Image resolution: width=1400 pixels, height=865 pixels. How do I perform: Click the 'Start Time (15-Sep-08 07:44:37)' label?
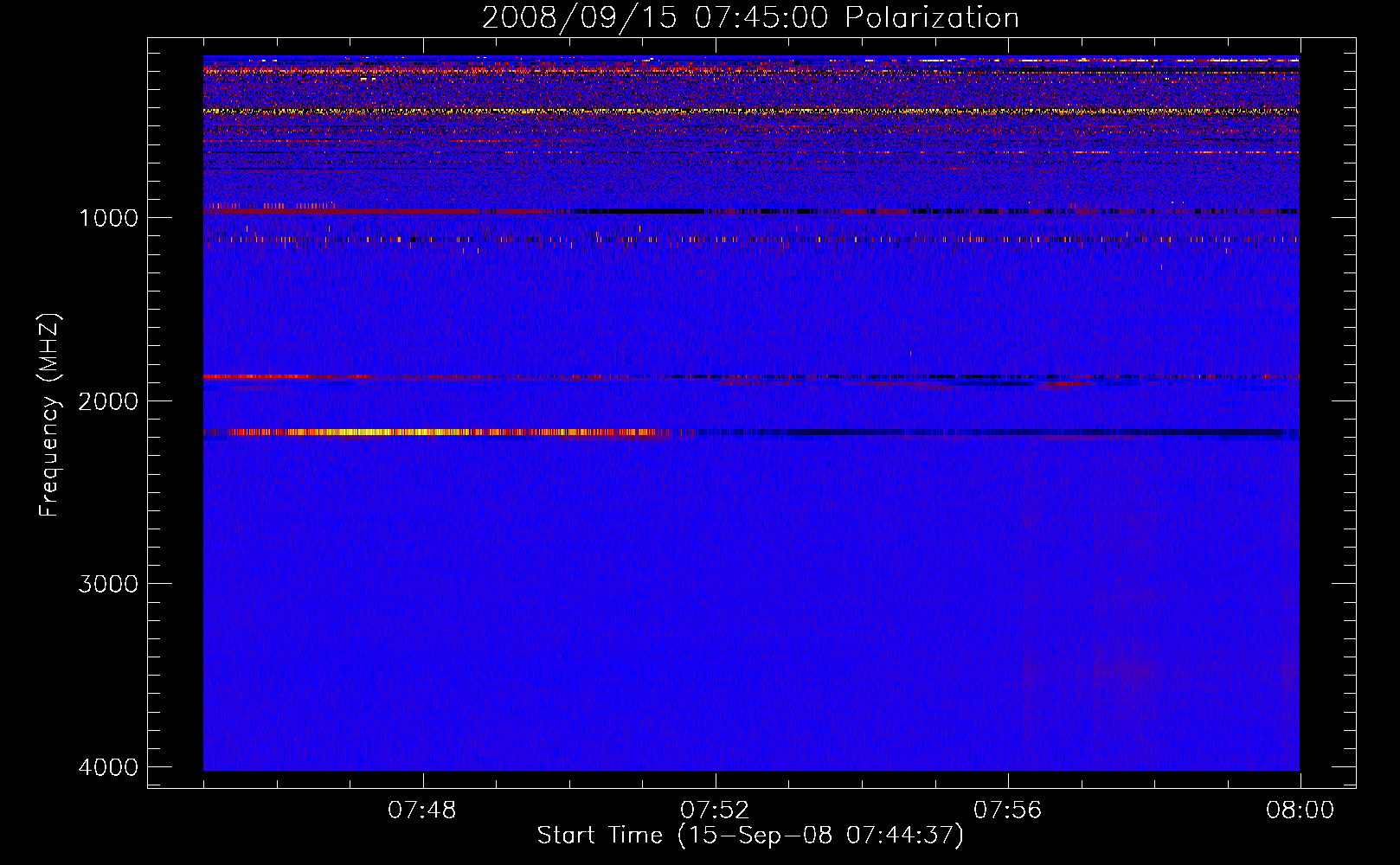click(x=750, y=836)
